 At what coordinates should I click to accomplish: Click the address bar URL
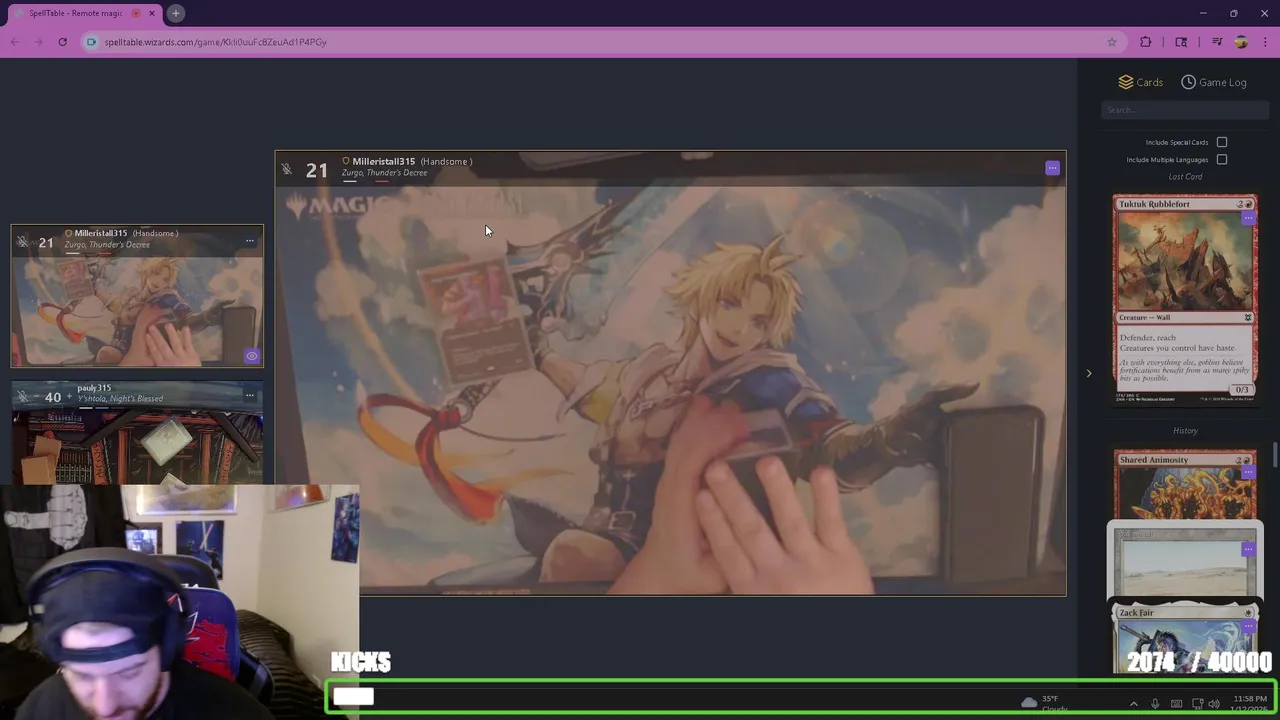point(215,42)
